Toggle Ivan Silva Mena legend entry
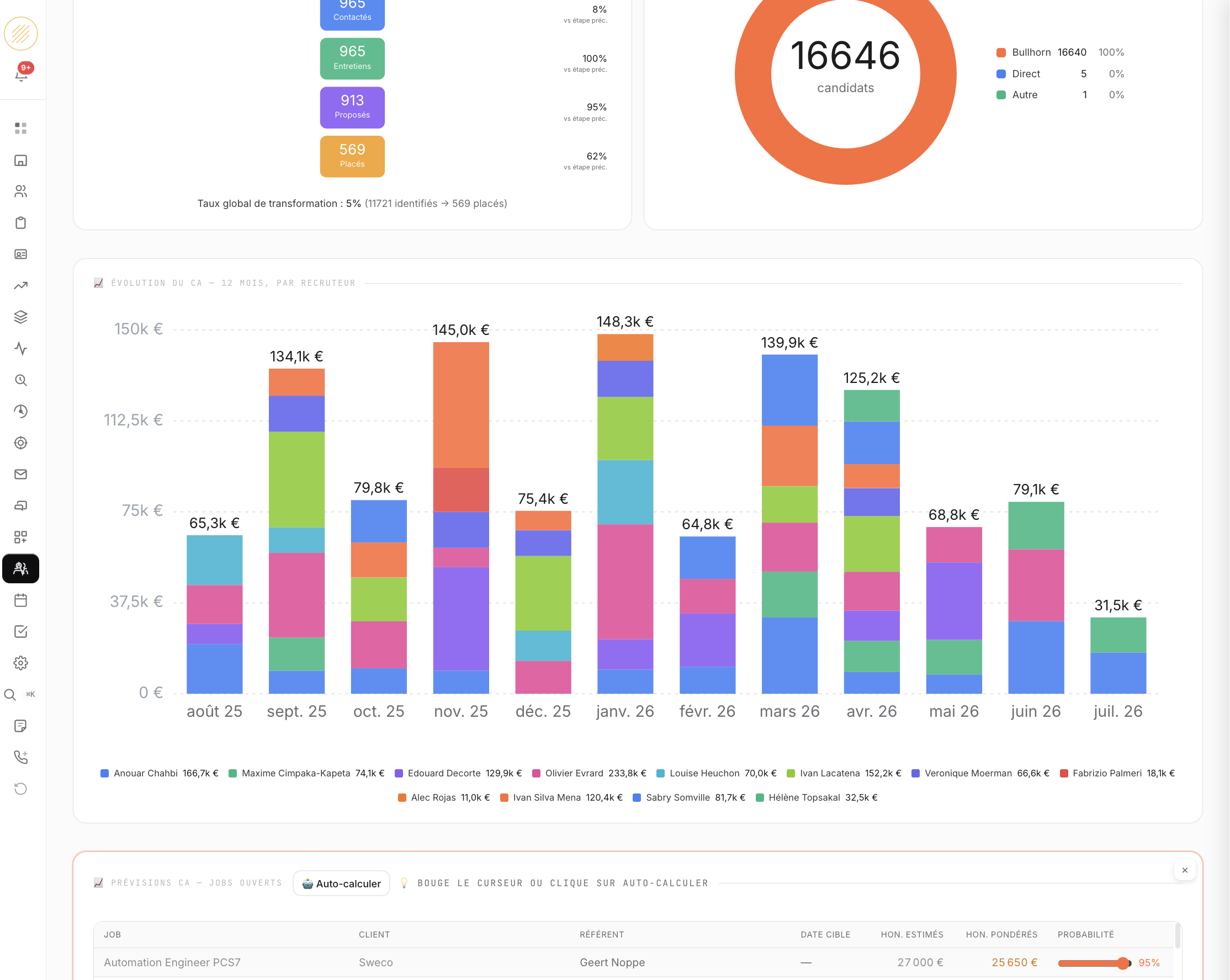This screenshot has width=1230, height=980. tap(561, 797)
